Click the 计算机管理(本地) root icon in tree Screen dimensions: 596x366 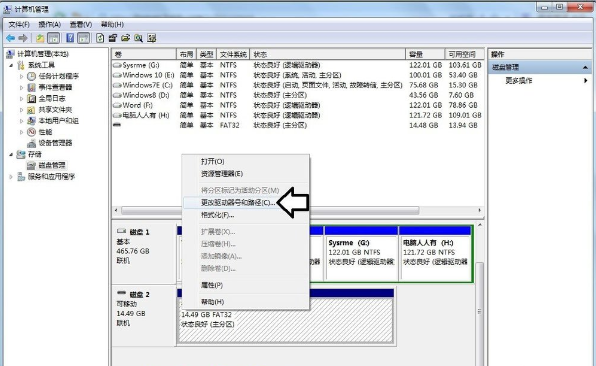[x=10, y=54]
